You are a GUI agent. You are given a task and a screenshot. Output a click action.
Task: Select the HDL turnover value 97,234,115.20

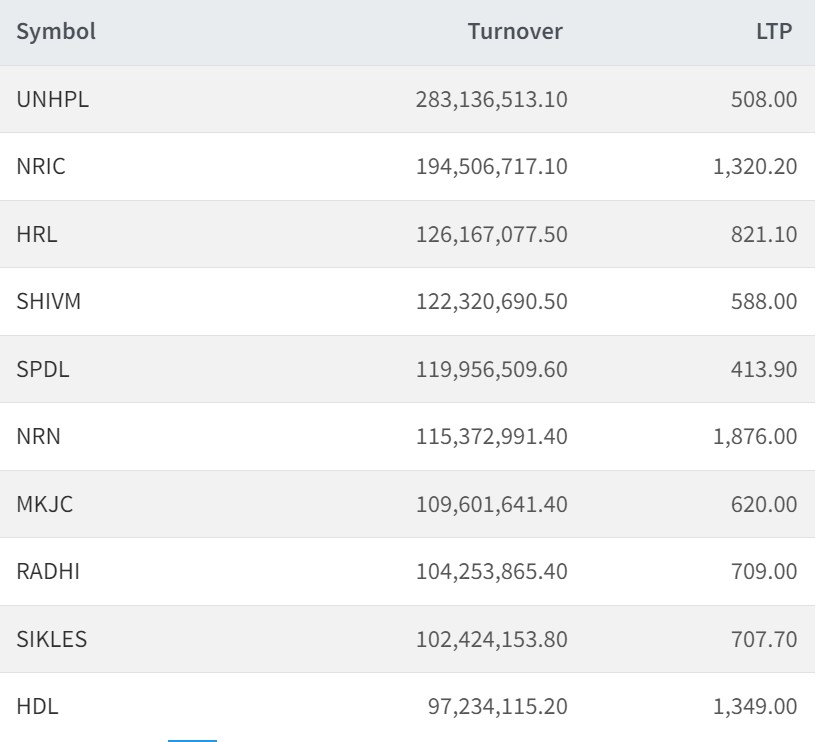pyautogui.click(x=497, y=707)
